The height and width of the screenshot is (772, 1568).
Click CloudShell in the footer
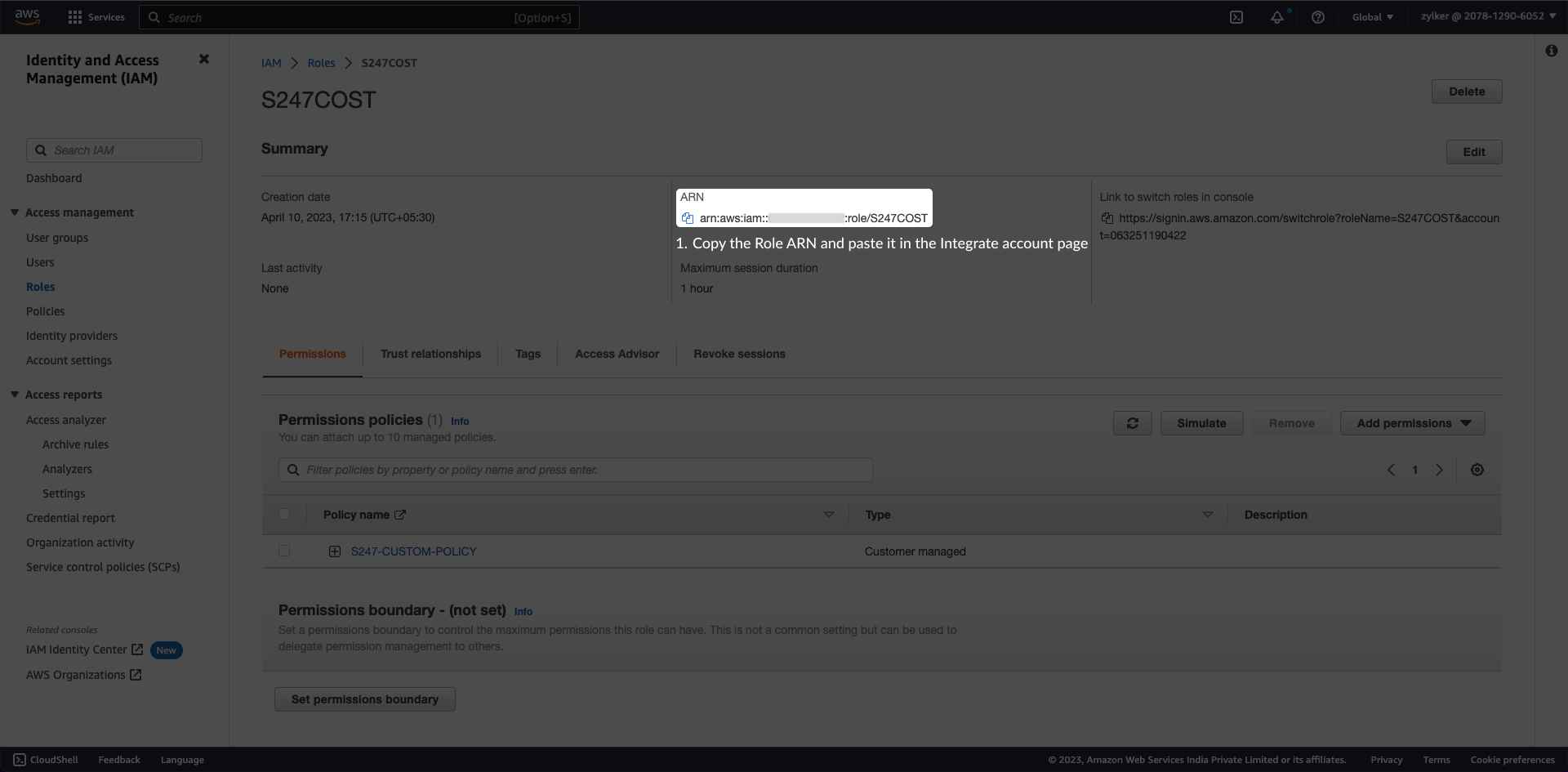click(x=46, y=760)
